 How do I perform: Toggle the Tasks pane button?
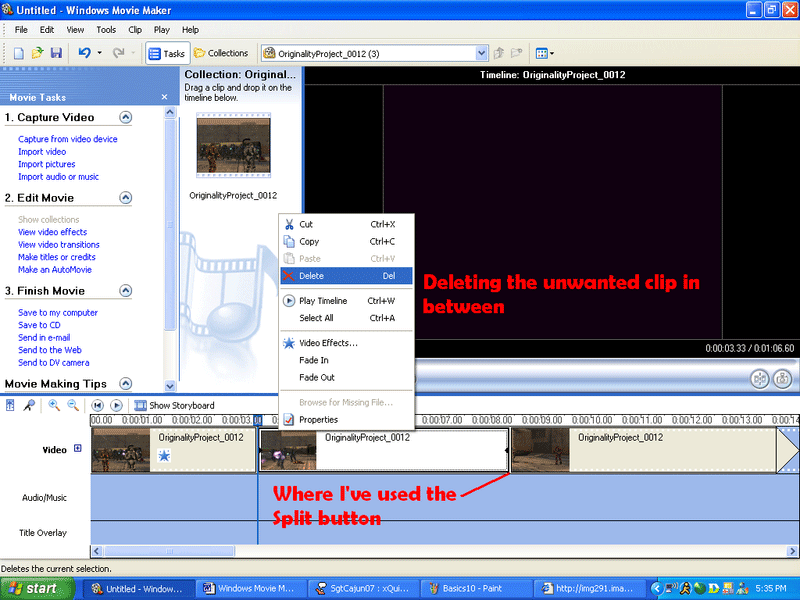pyautogui.click(x=166, y=53)
